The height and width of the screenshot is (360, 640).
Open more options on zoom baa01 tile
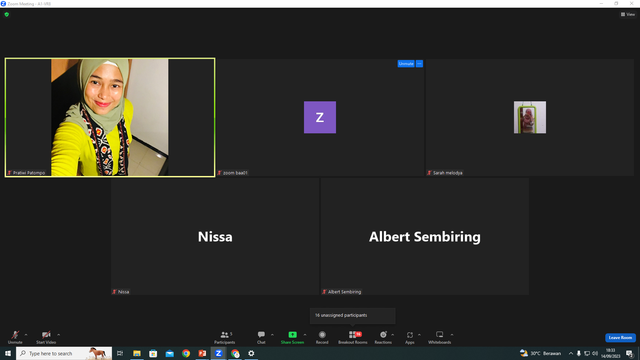[419, 64]
